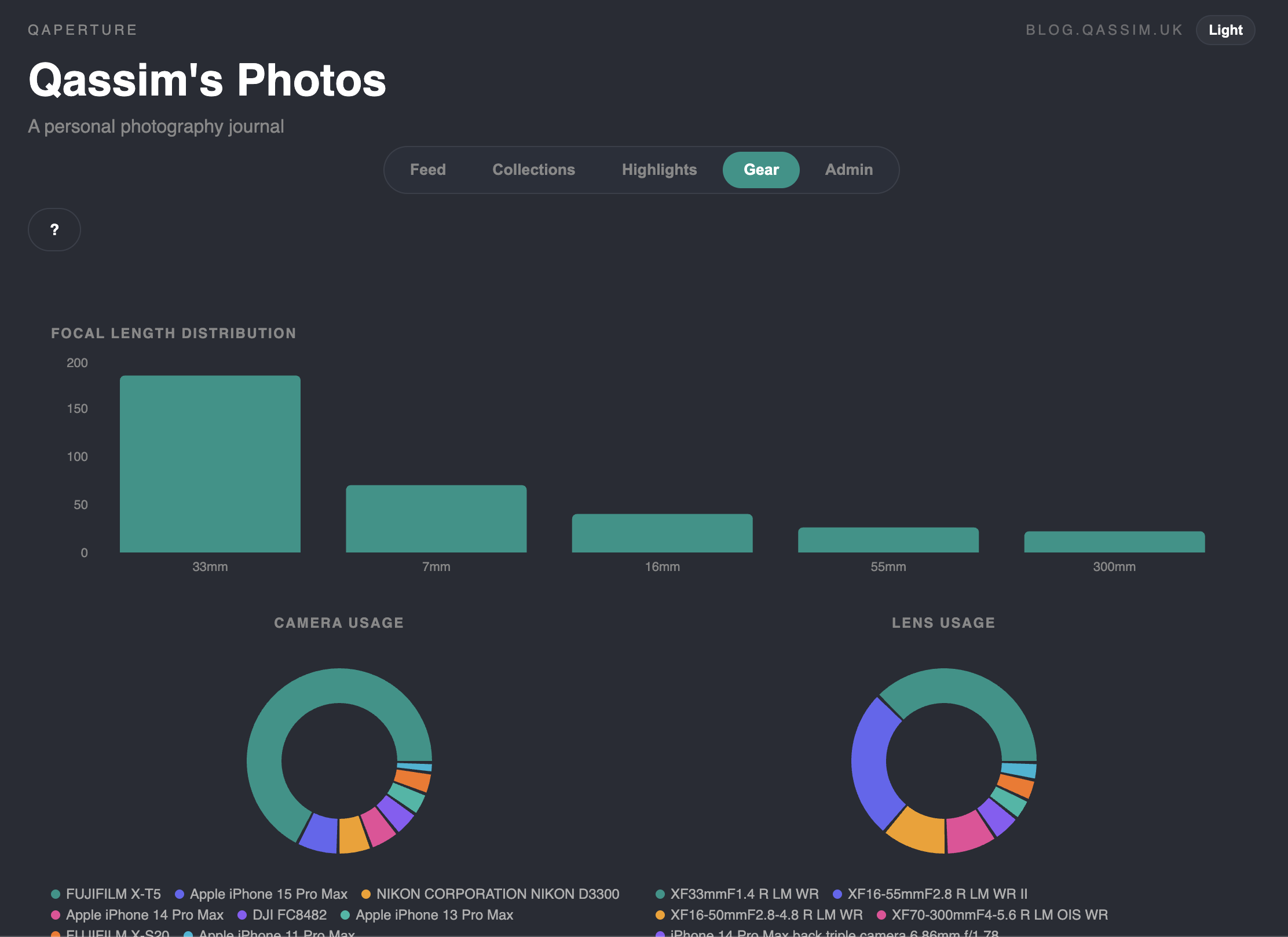1288x937 pixels.
Task: Go to the Highlights tab
Action: pyautogui.click(x=659, y=170)
